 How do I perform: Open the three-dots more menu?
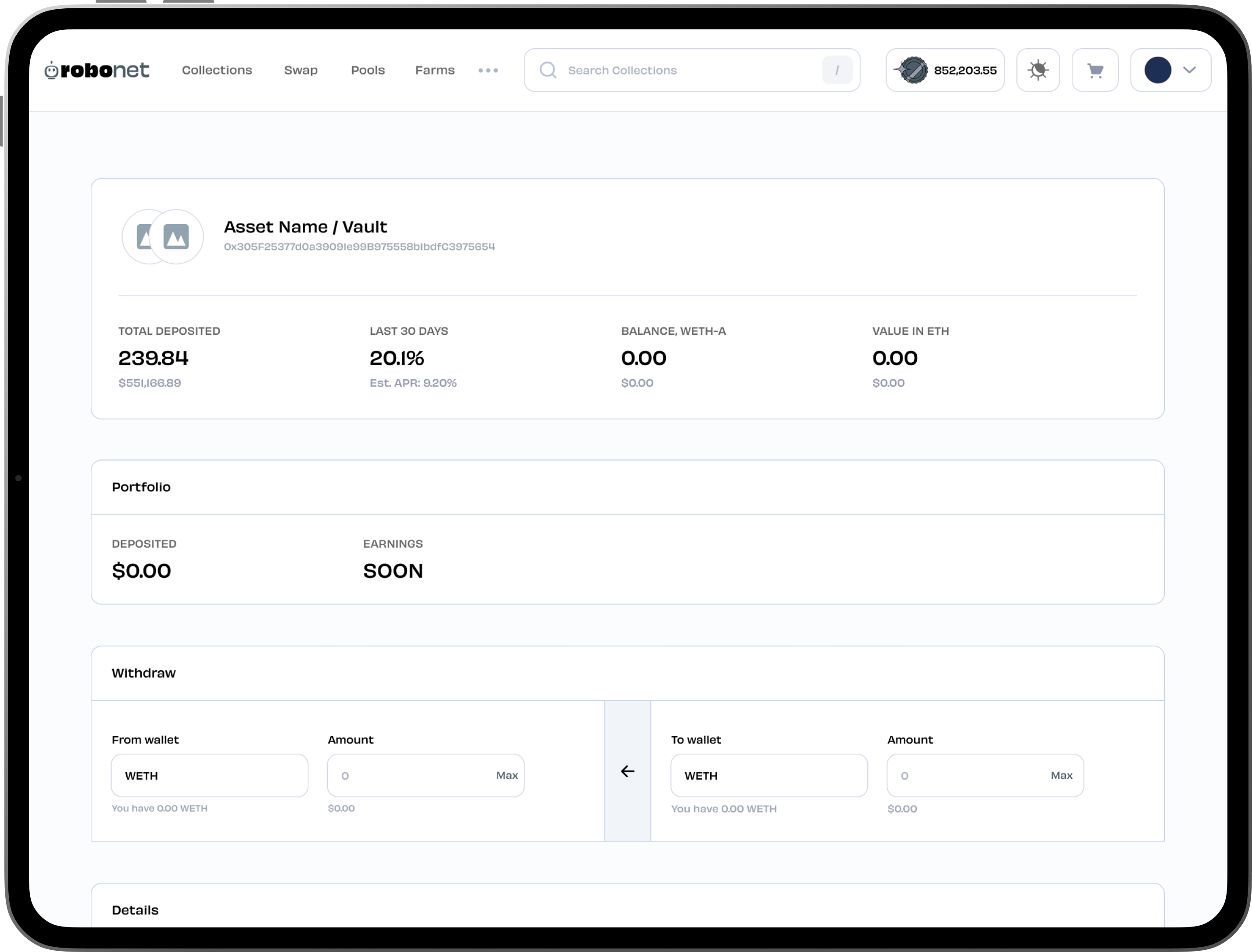point(488,70)
